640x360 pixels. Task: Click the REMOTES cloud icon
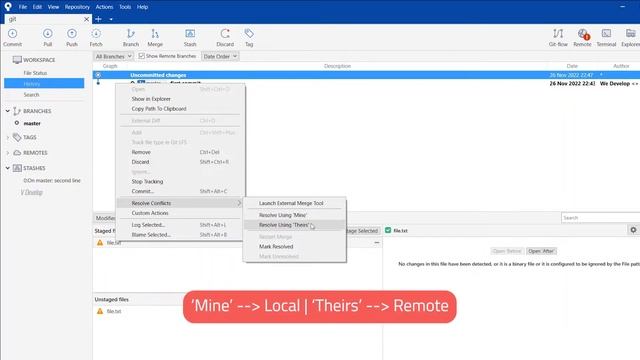(x=17, y=153)
